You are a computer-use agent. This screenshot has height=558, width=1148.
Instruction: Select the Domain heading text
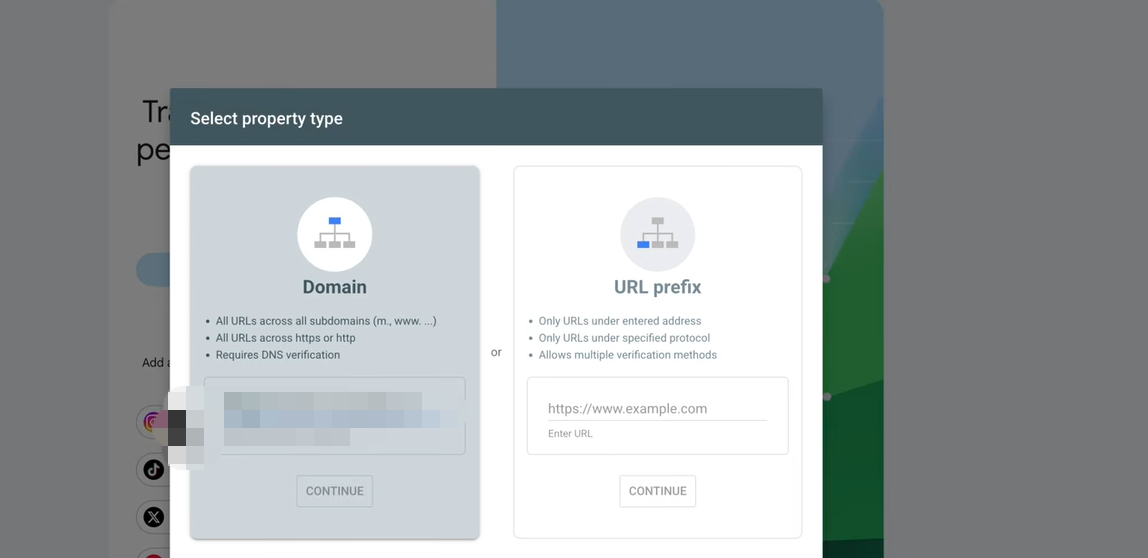pos(335,287)
